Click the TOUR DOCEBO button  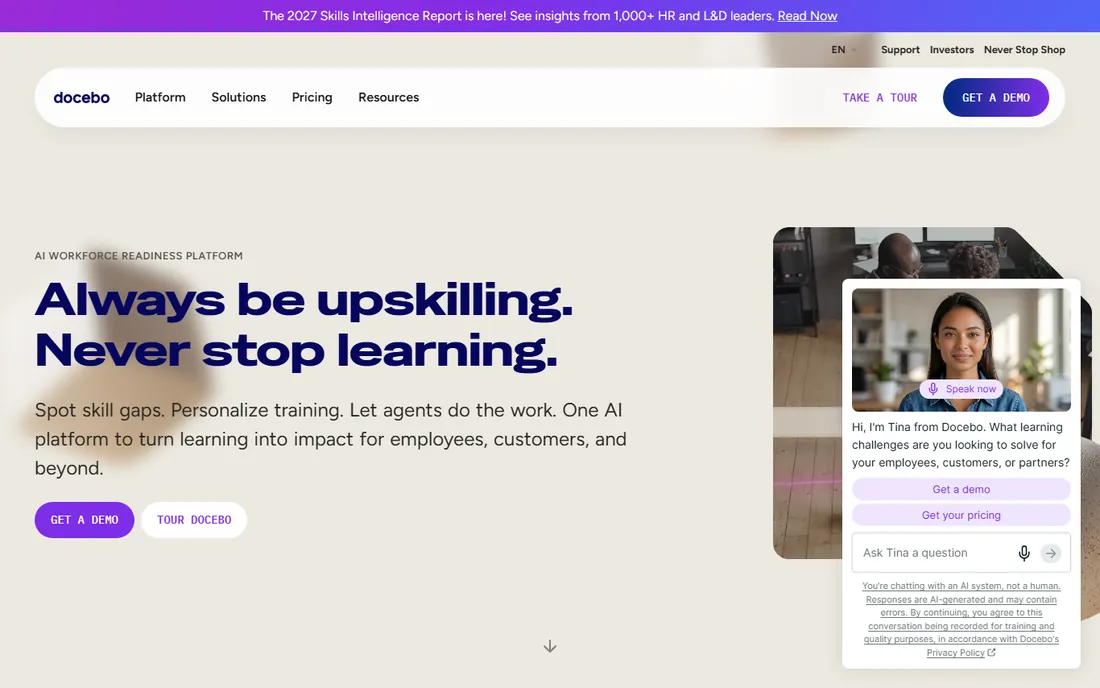click(x=194, y=520)
